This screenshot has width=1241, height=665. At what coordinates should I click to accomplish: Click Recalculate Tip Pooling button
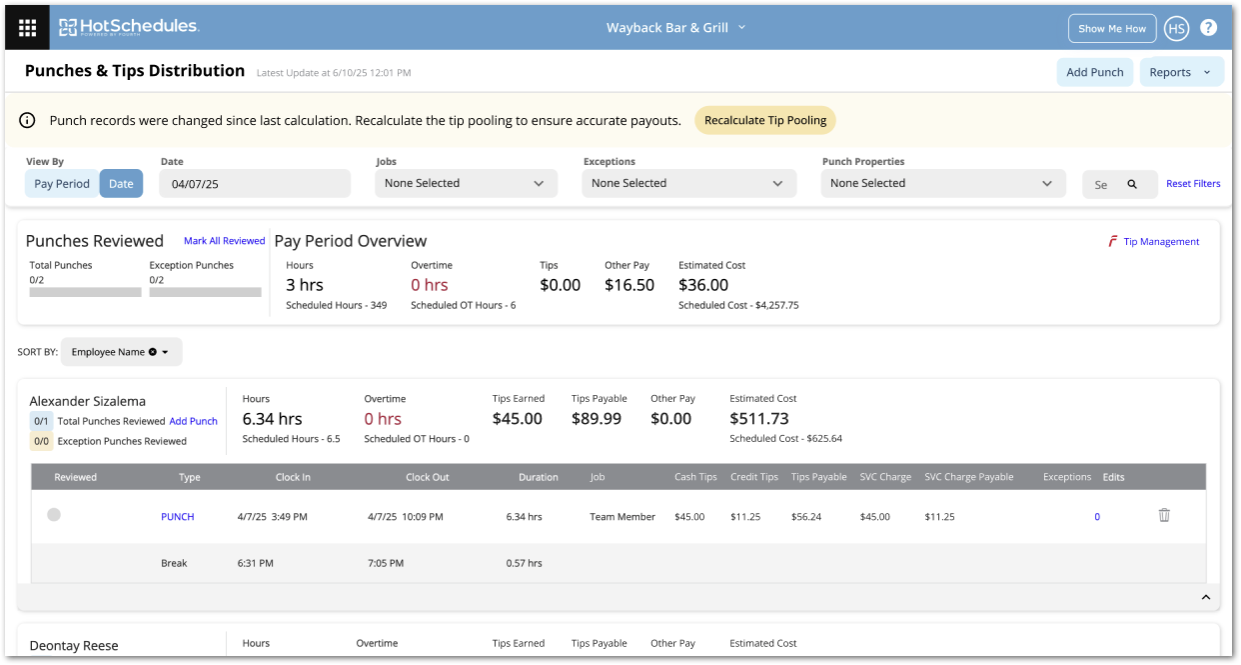pos(765,121)
